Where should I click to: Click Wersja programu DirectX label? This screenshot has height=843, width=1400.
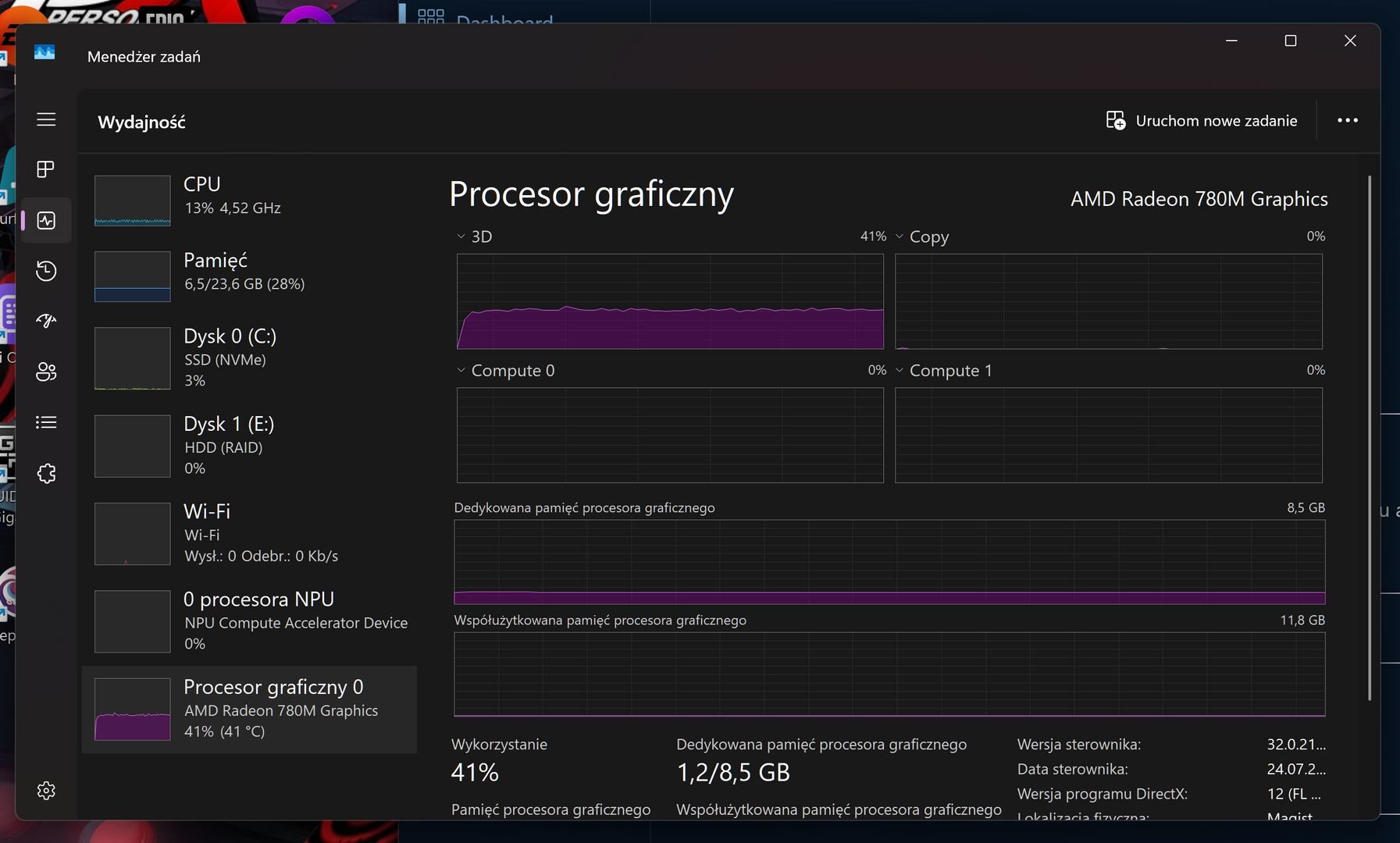[x=1103, y=794]
